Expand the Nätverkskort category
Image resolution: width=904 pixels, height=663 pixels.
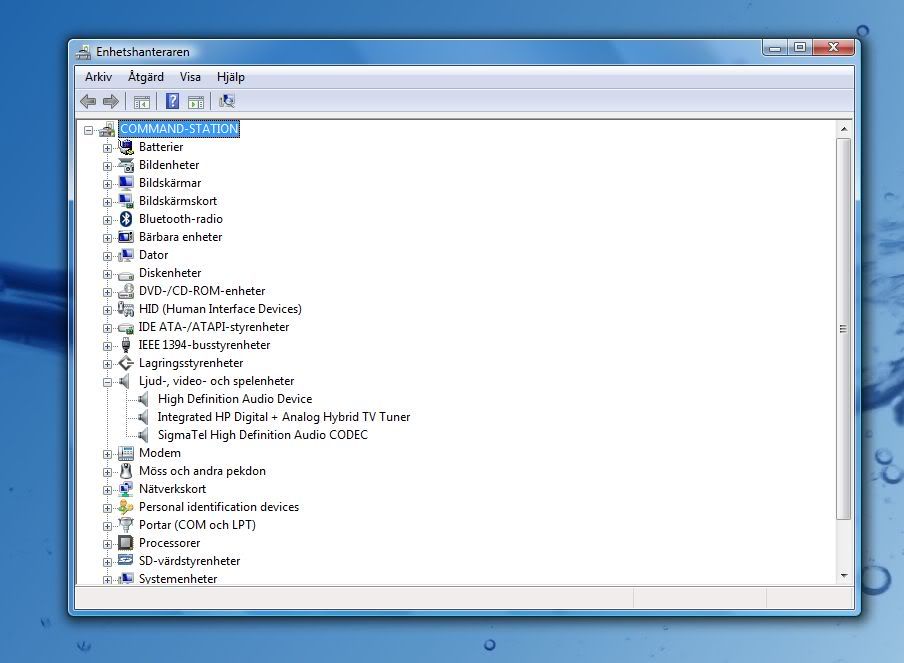pyautogui.click(x=107, y=489)
